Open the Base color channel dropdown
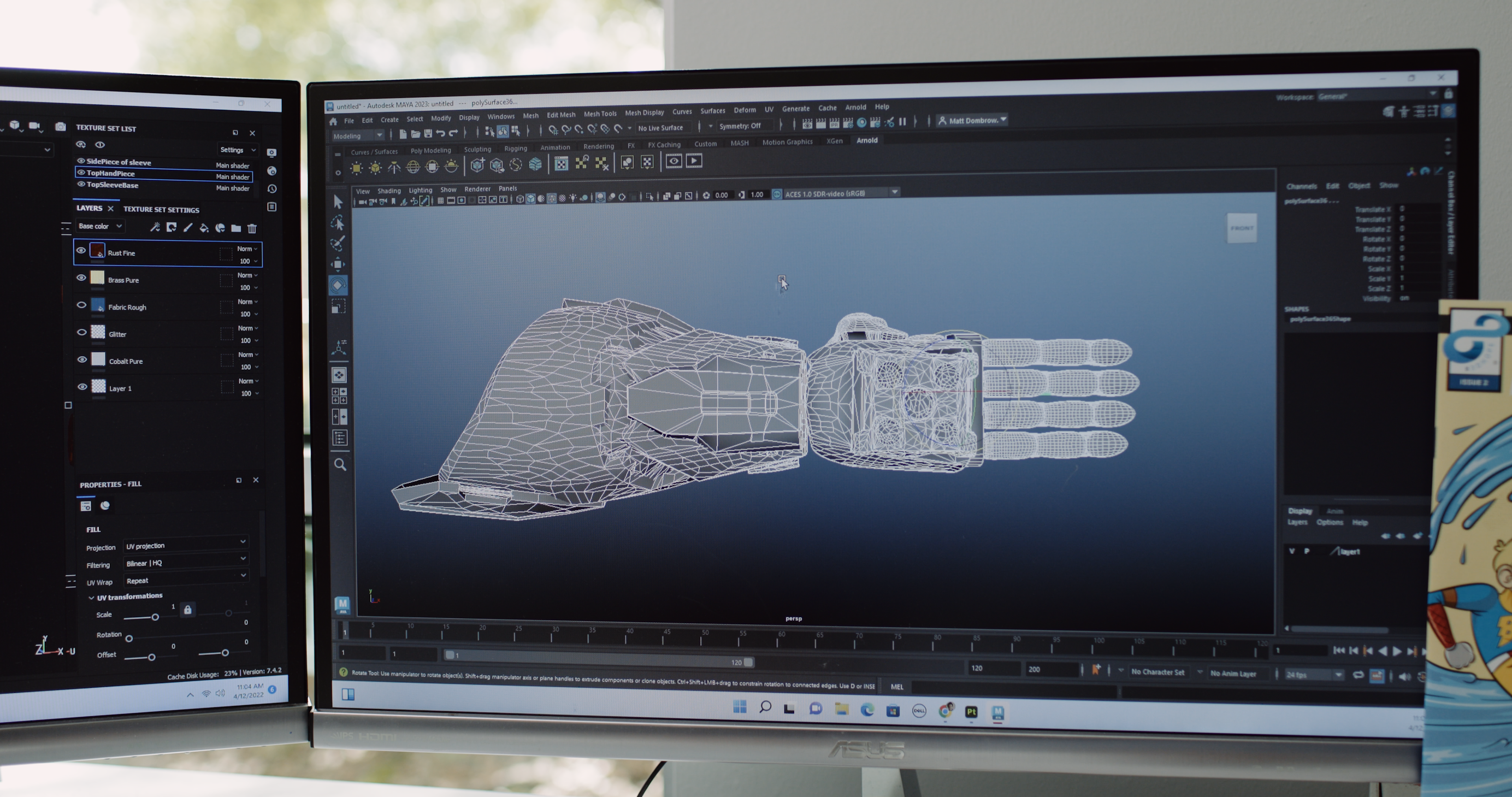Screen dimensions: 1512x797 pos(100,226)
